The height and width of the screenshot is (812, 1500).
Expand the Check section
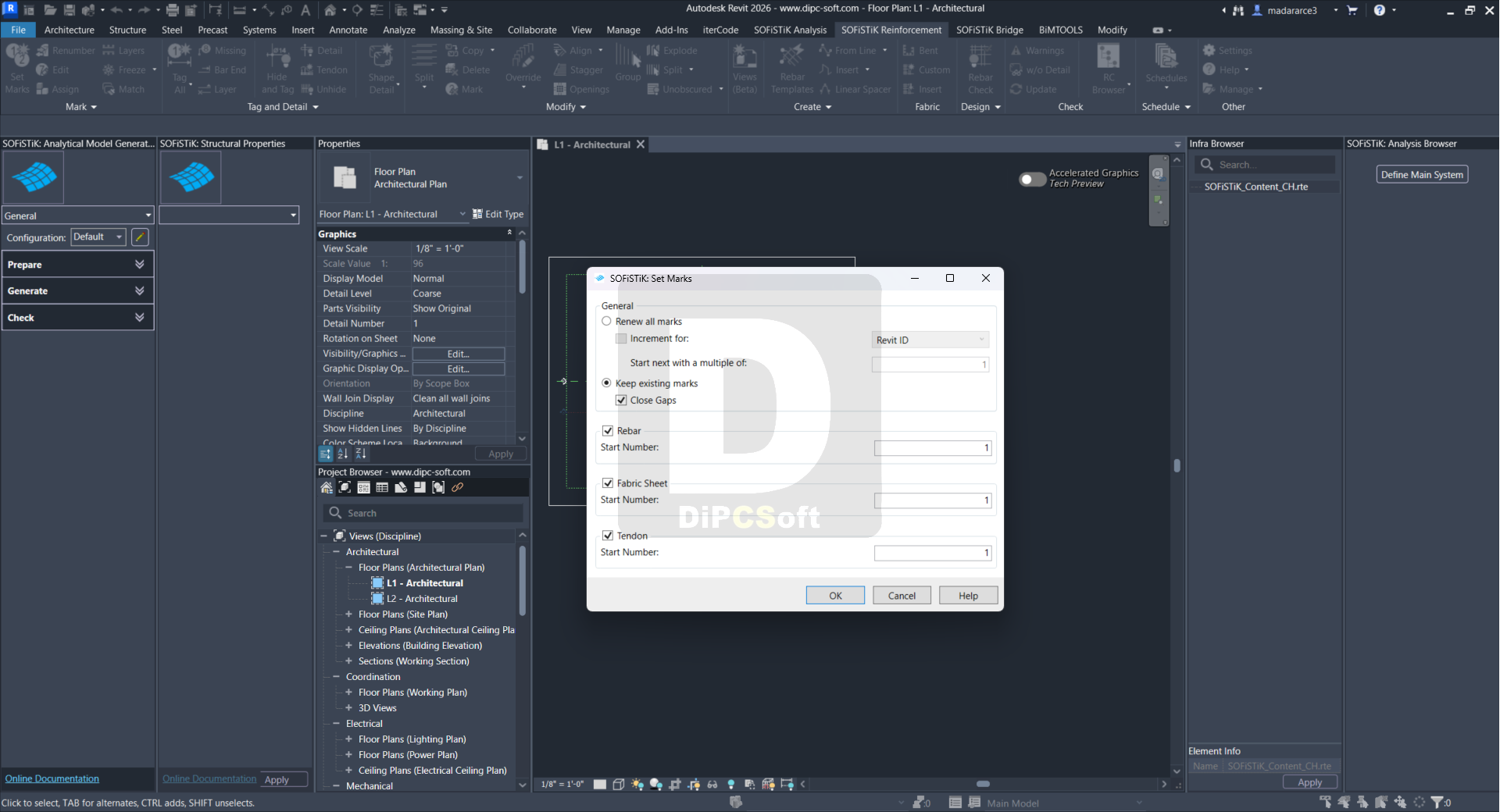point(77,317)
